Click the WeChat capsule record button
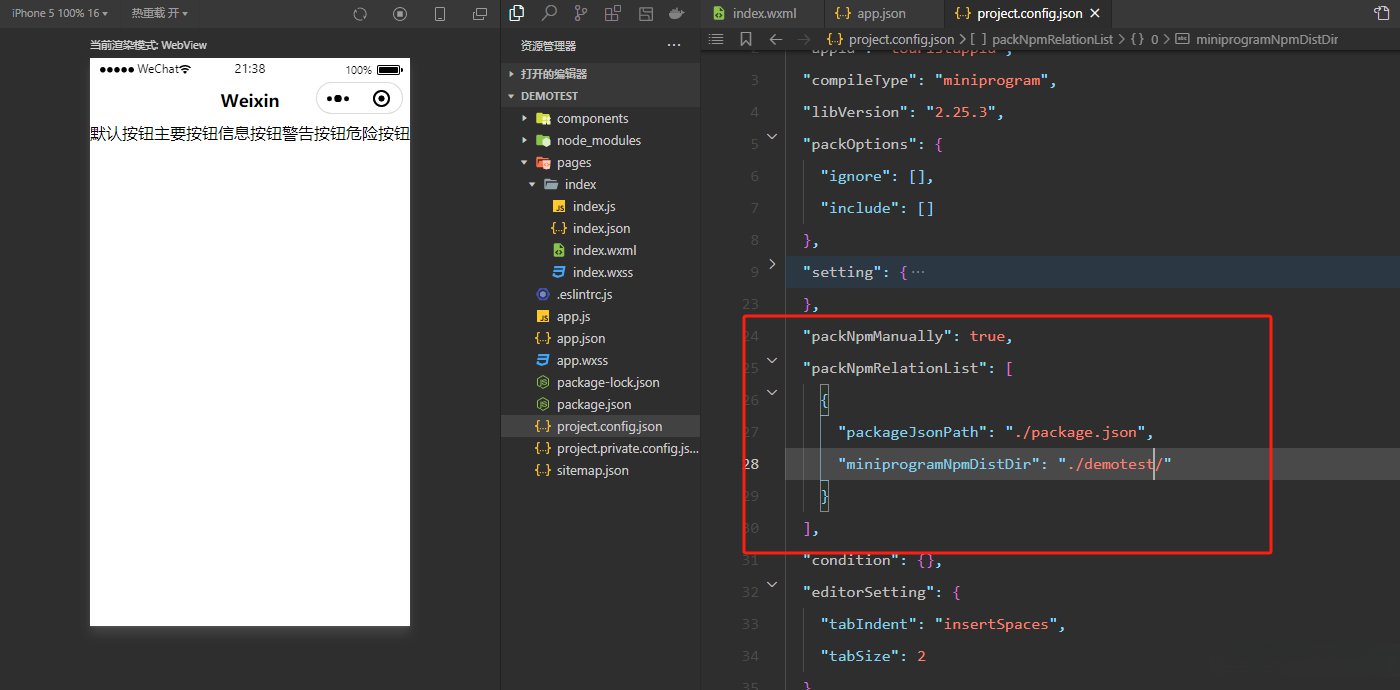Image resolution: width=1400 pixels, height=690 pixels. tap(381, 98)
